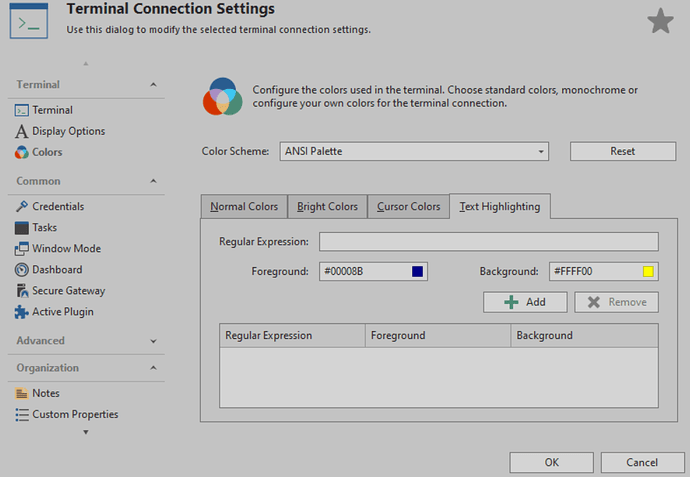Open the Terminal settings page icon
Screen dimensions: 690x477
click(x=23, y=110)
